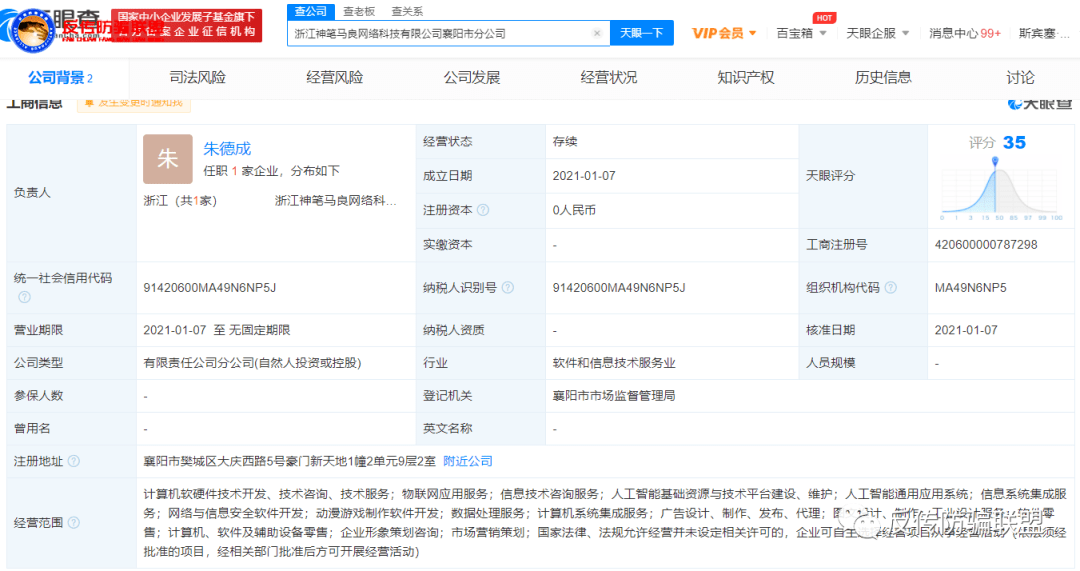Click the 附近公司 link

tap(467, 461)
